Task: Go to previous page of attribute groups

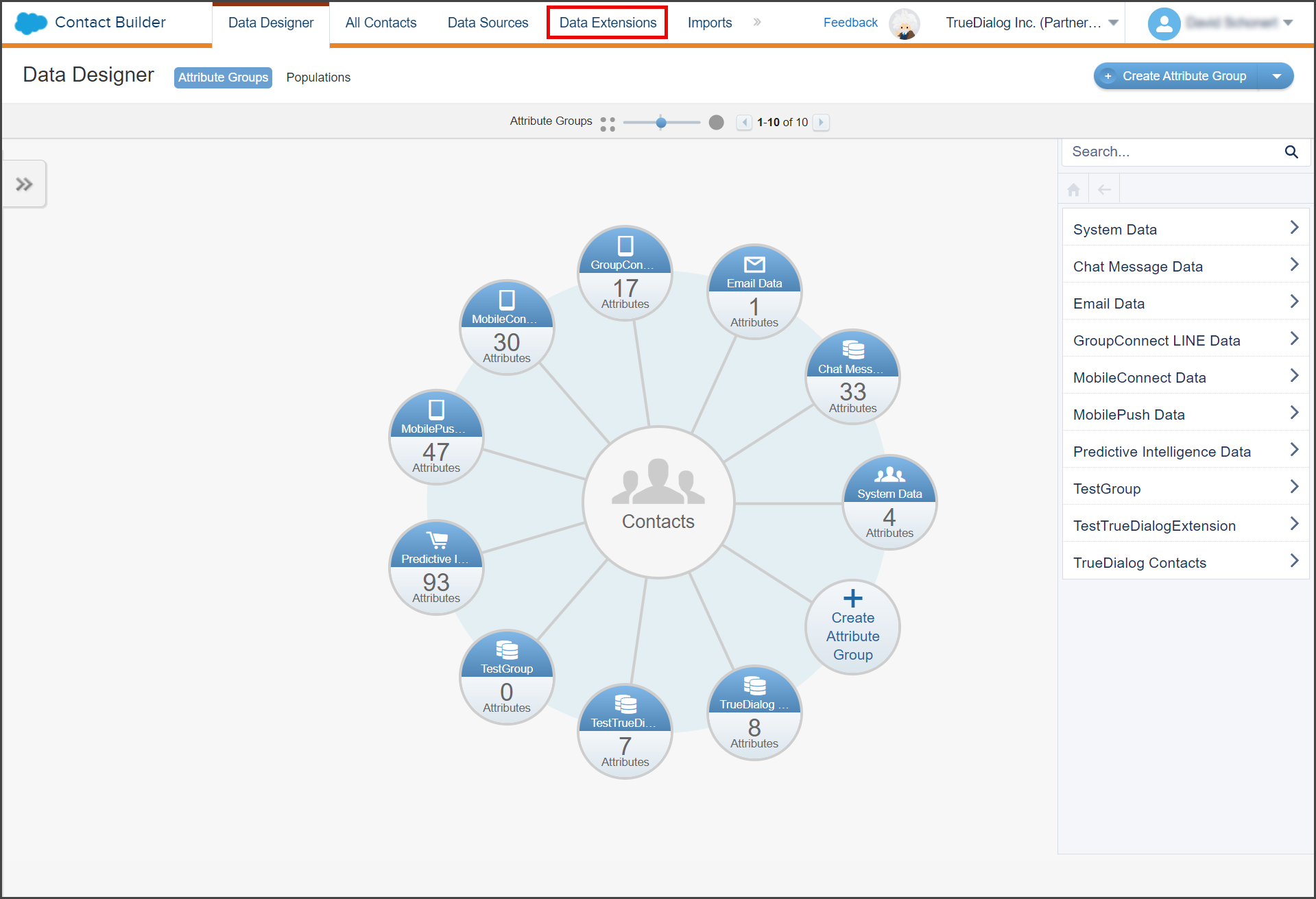Action: coord(743,122)
